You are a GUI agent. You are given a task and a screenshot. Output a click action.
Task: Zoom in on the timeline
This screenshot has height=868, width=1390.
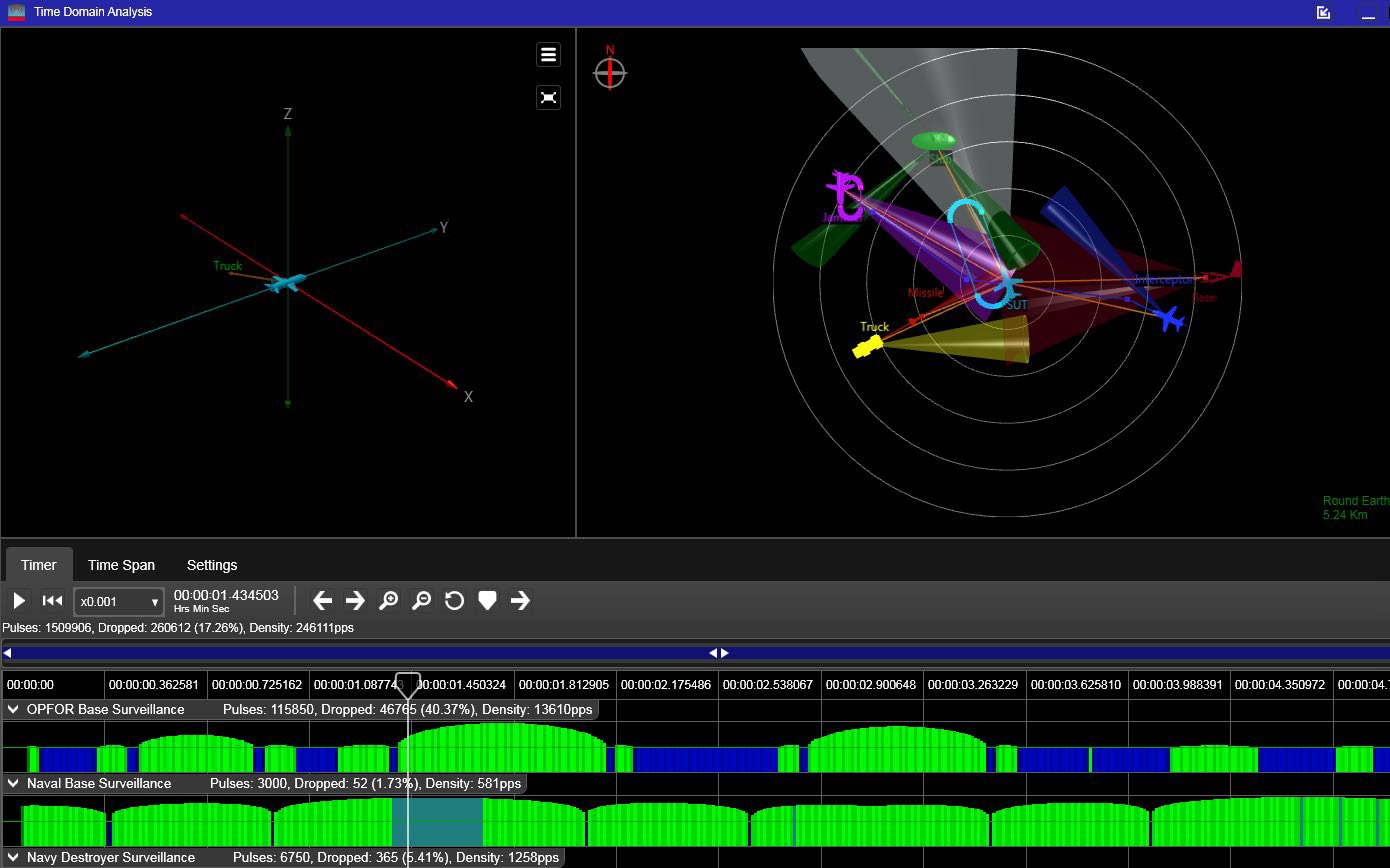(x=389, y=601)
